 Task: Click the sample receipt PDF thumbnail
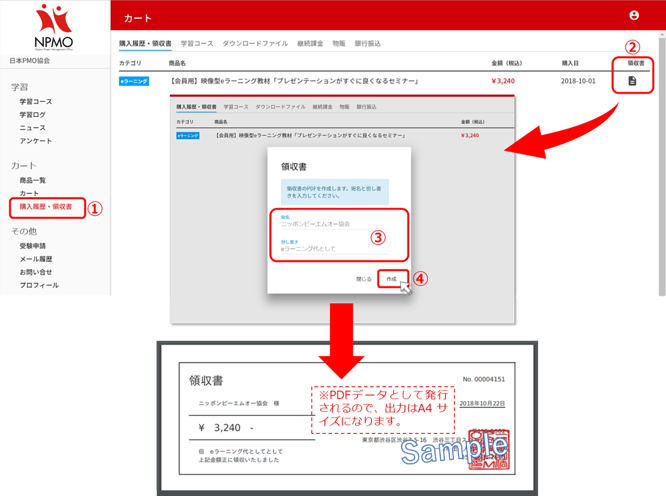point(347,418)
